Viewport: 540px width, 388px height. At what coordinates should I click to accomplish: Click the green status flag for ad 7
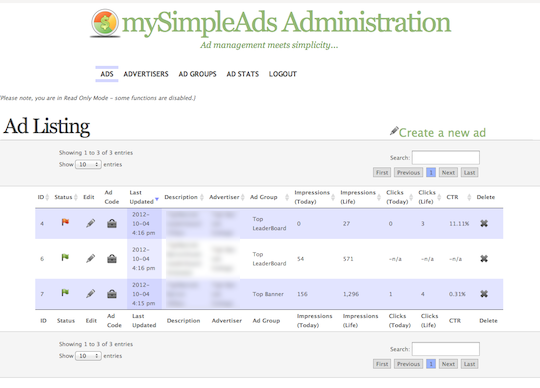(65, 293)
